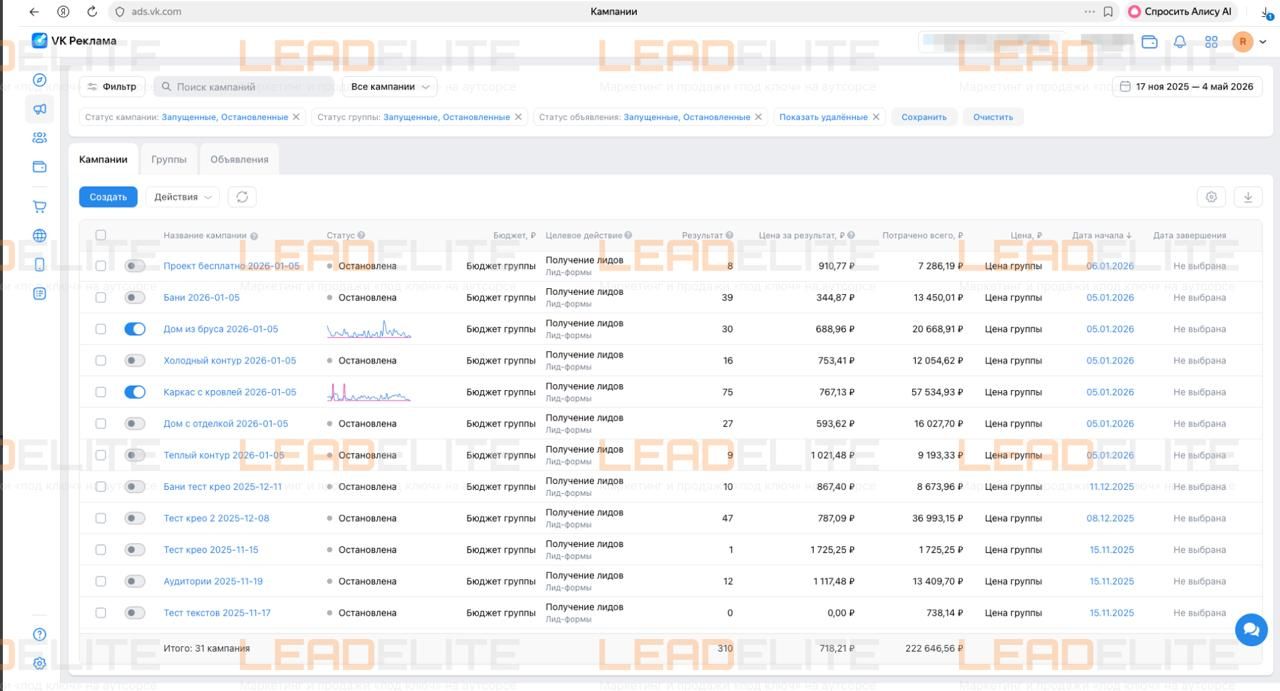The width and height of the screenshot is (1280, 691).
Task: Open the megaphone campaigns section in sidebar
Action: click(x=40, y=109)
